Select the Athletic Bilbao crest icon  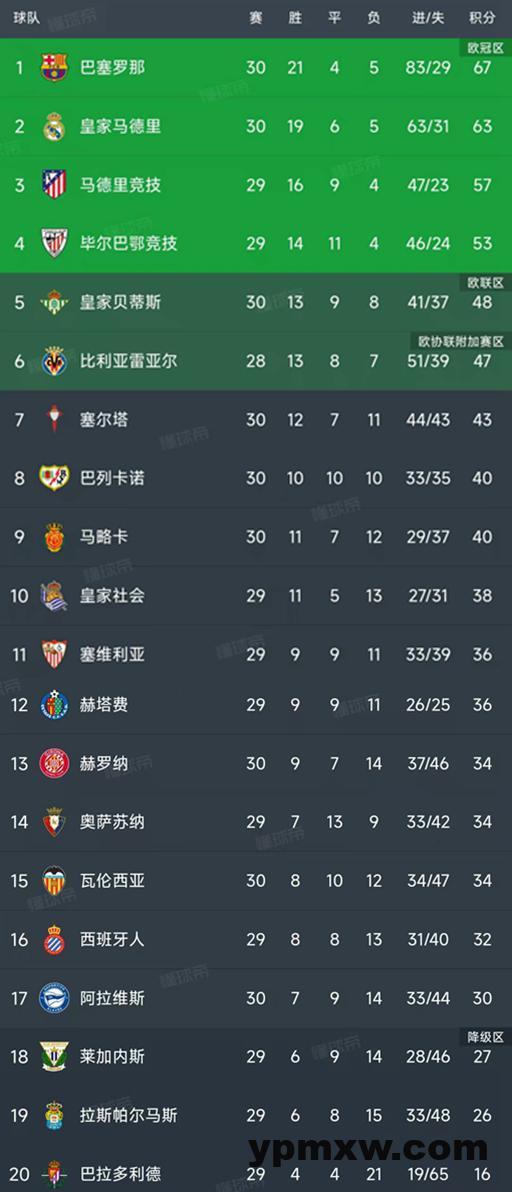pos(54,243)
